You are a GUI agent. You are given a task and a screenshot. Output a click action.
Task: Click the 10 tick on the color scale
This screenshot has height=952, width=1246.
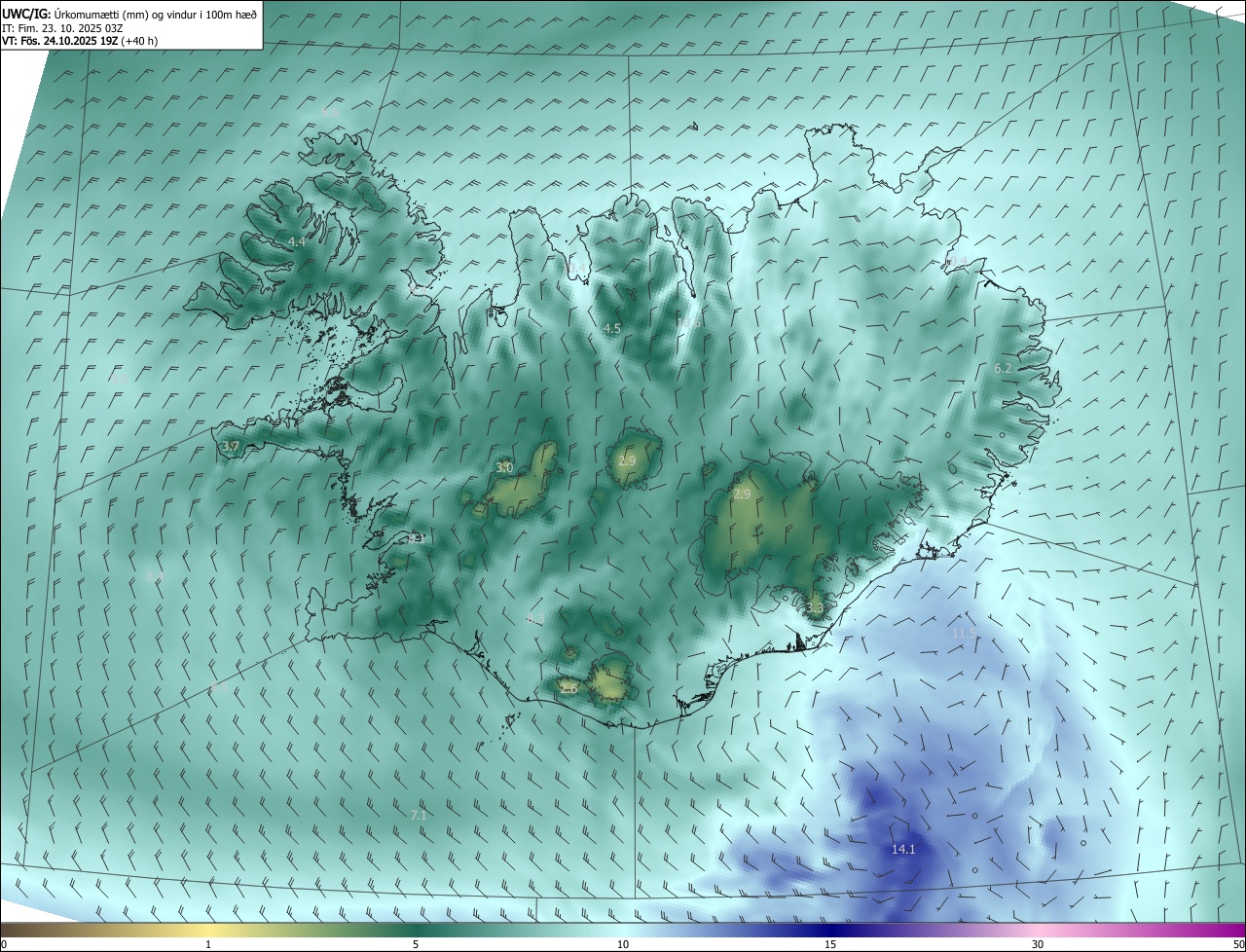(x=623, y=944)
